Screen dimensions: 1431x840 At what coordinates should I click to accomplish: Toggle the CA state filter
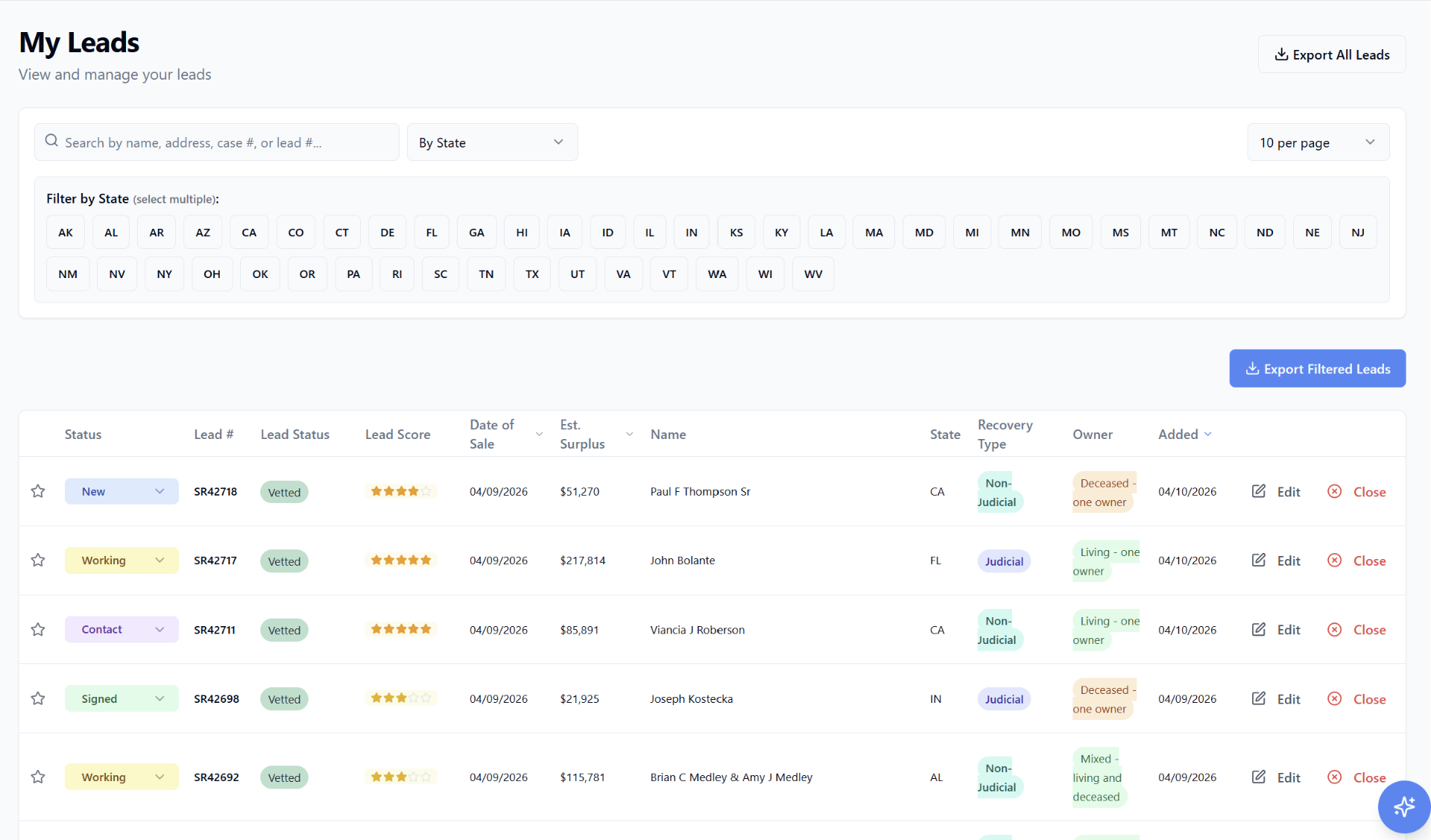pyautogui.click(x=249, y=233)
